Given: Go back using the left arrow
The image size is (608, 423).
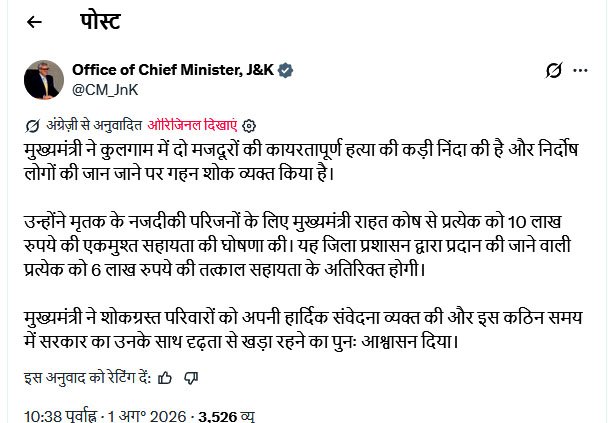Looking at the screenshot, I should pyautogui.click(x=34, y=22).
